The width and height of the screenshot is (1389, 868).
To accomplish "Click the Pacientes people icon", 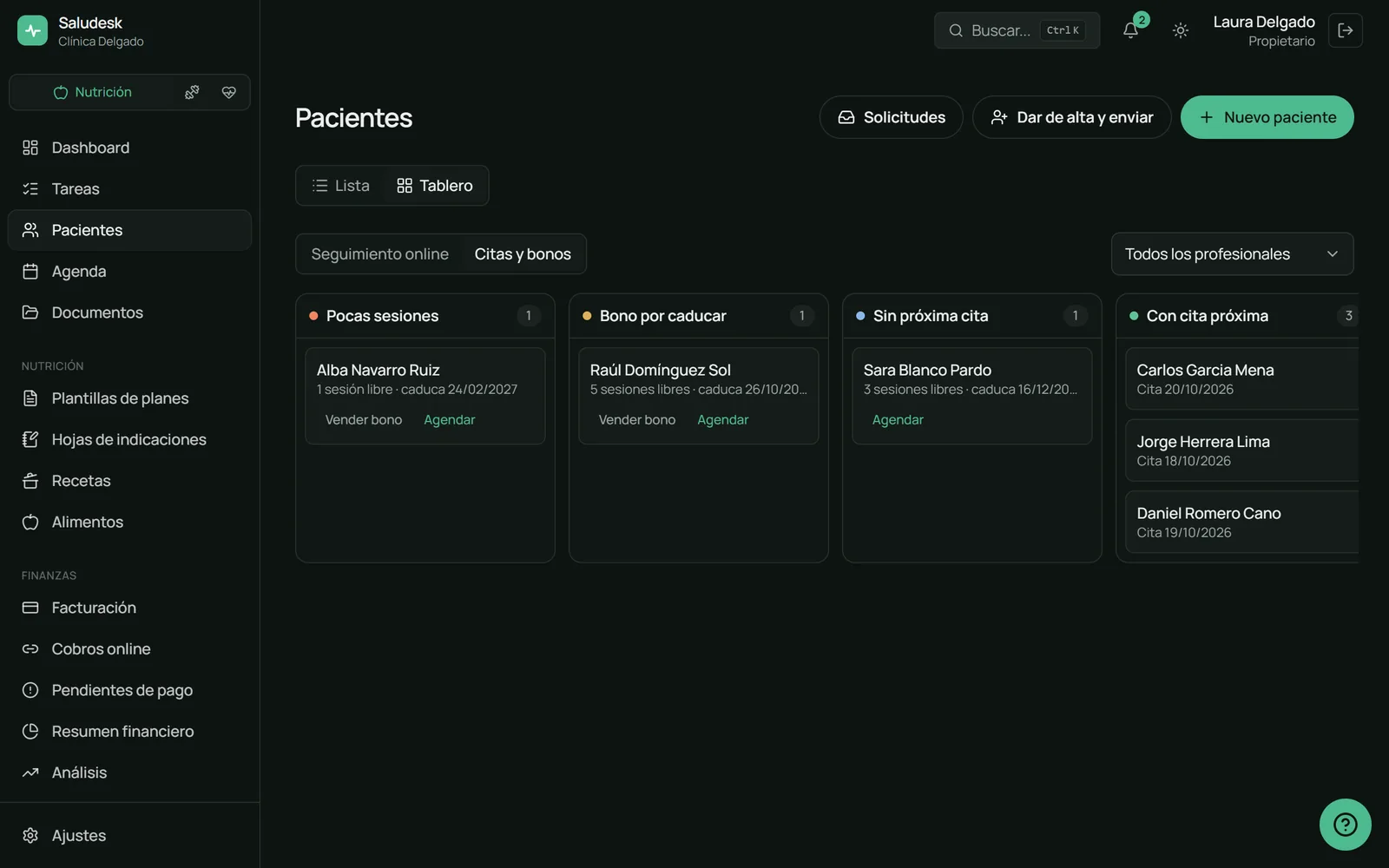I will pos(30,230).
